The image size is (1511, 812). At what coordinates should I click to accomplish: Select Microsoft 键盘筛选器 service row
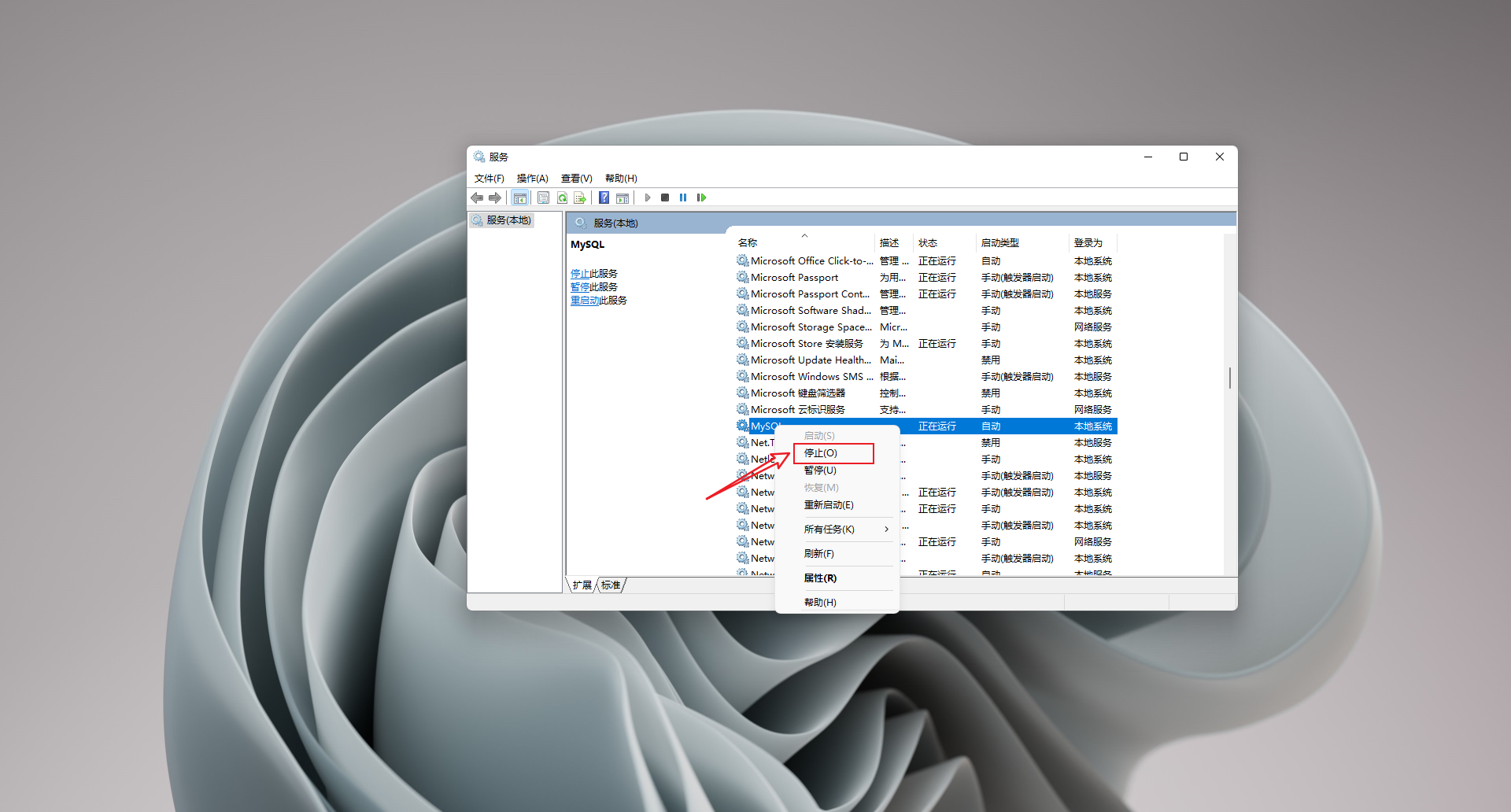click(x=925, y=393)
